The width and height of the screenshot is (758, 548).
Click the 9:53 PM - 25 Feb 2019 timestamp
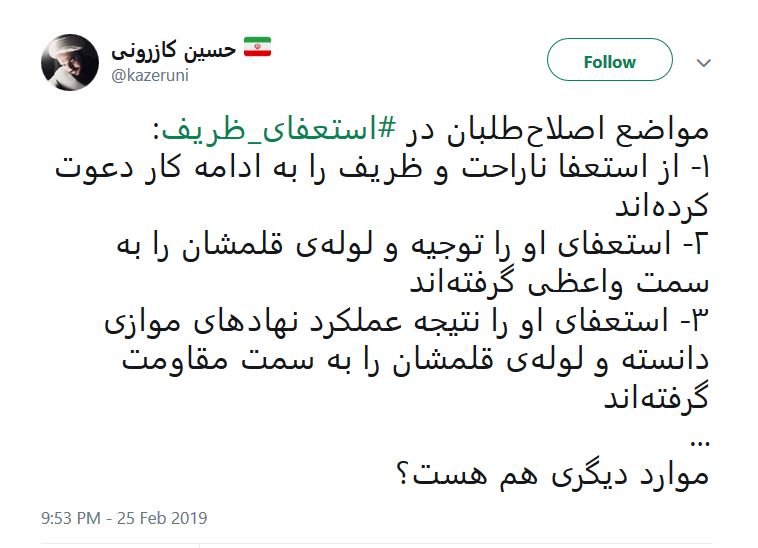pos(123,519)
